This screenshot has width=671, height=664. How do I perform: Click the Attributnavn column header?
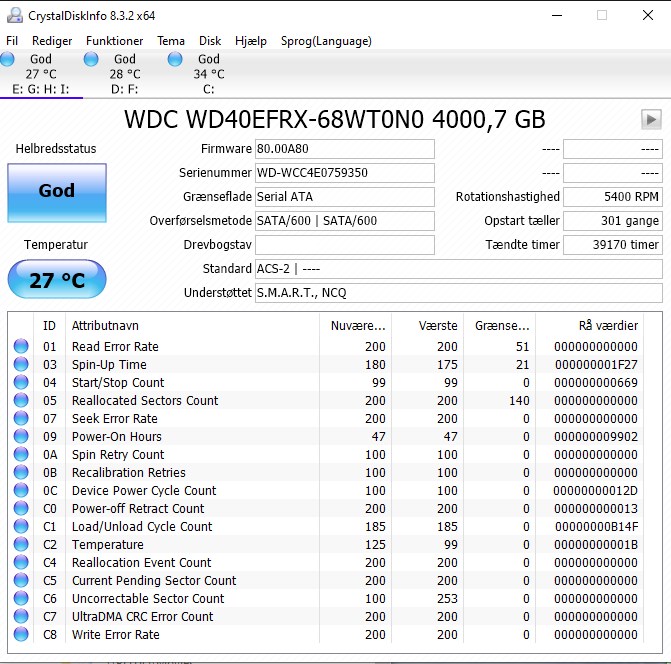coord(192,326)
